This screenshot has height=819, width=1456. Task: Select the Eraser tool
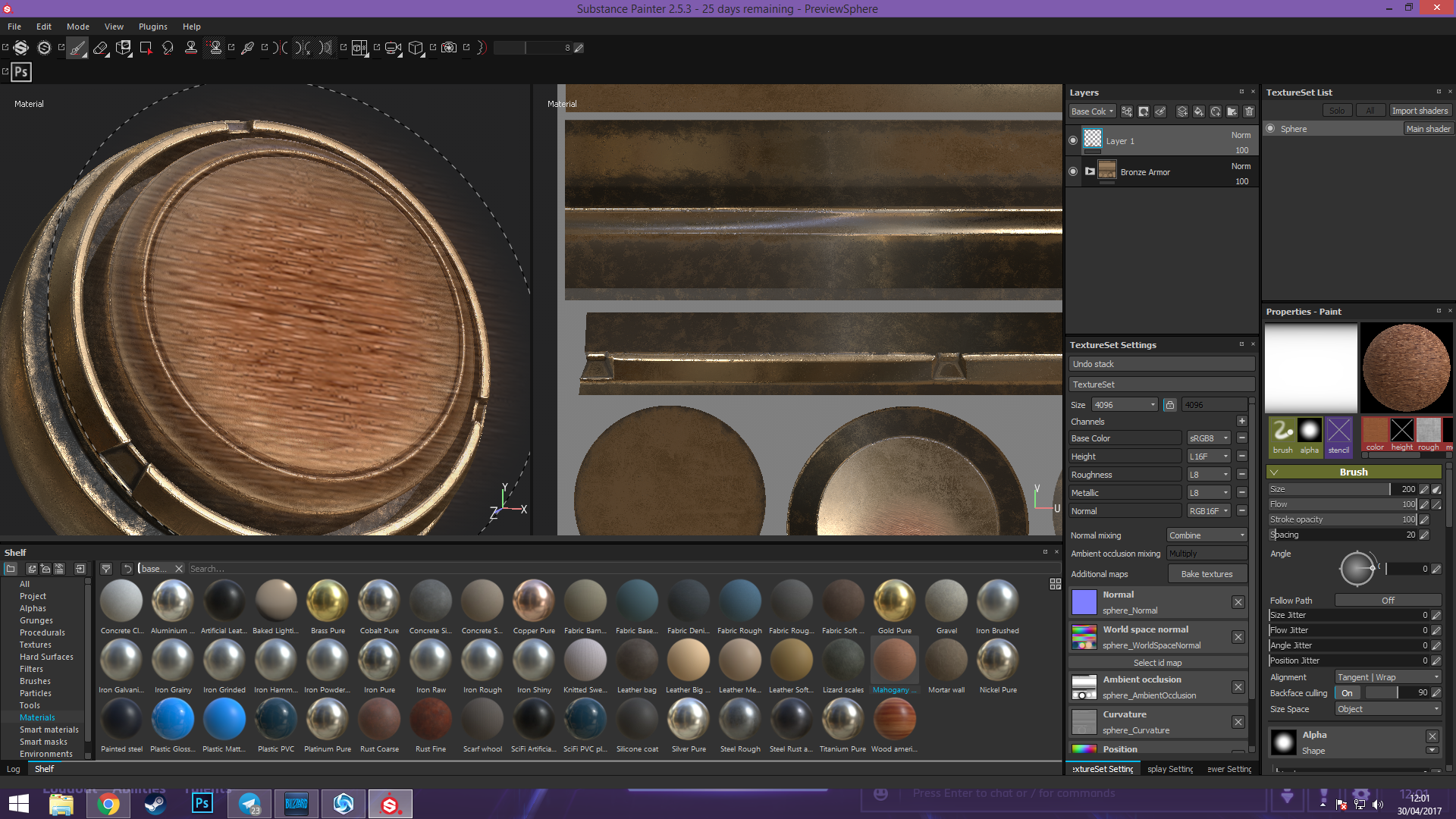100,48
